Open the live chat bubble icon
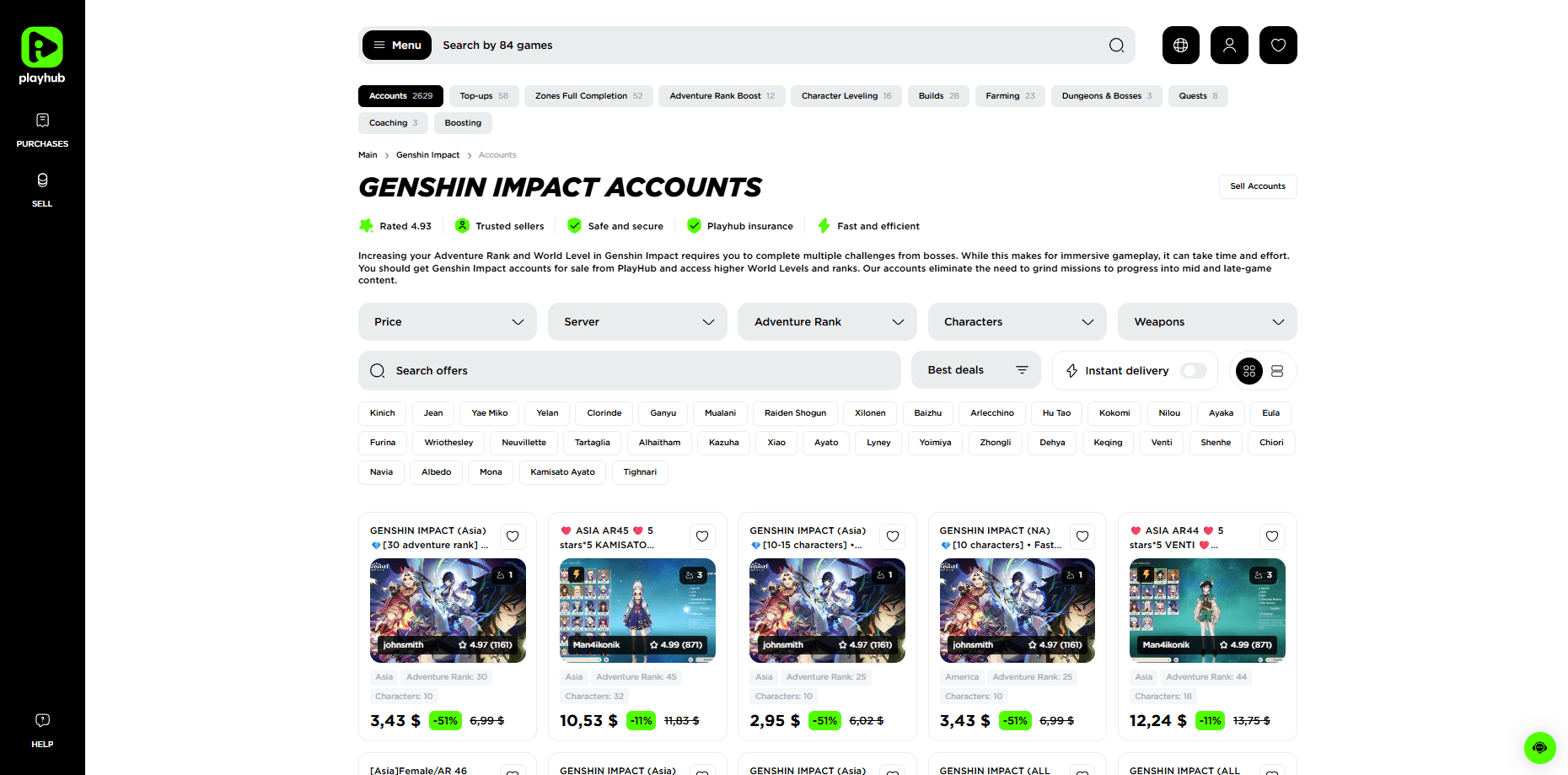The width and height of the screenshot is (1568, 775). pos(1539,747)
